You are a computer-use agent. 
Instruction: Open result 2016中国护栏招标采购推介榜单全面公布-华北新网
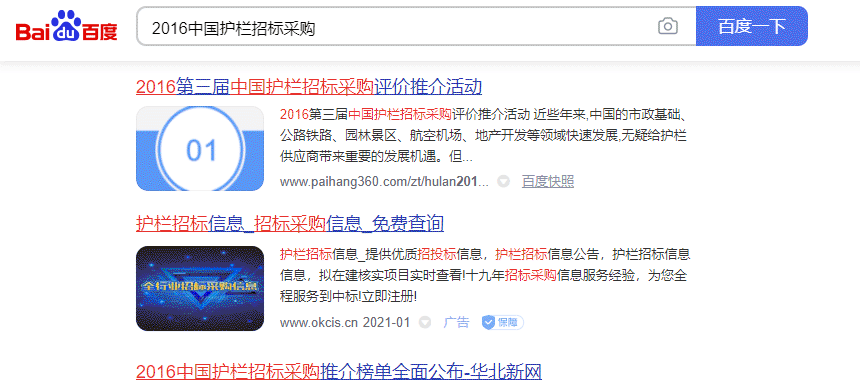point(338,371)
